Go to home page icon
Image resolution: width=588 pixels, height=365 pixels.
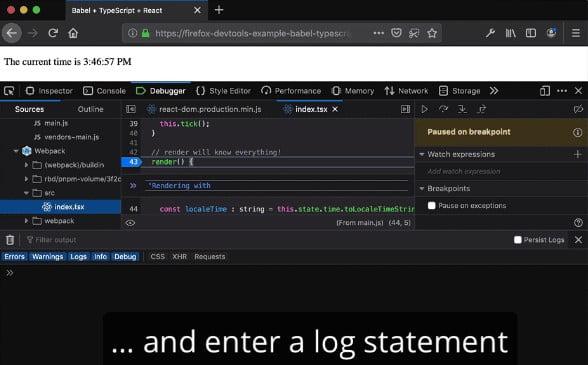(x=73, y=33)
